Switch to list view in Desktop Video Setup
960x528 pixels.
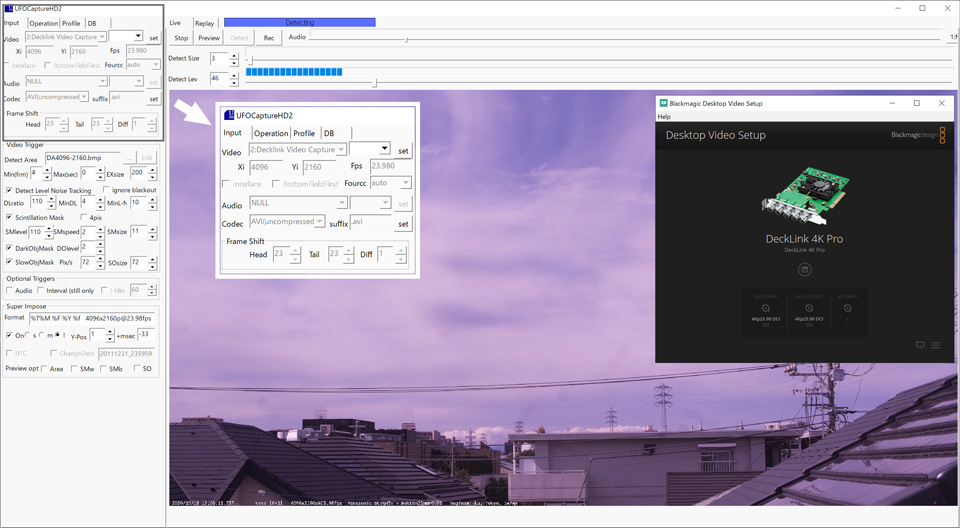(x=936, y=345)
